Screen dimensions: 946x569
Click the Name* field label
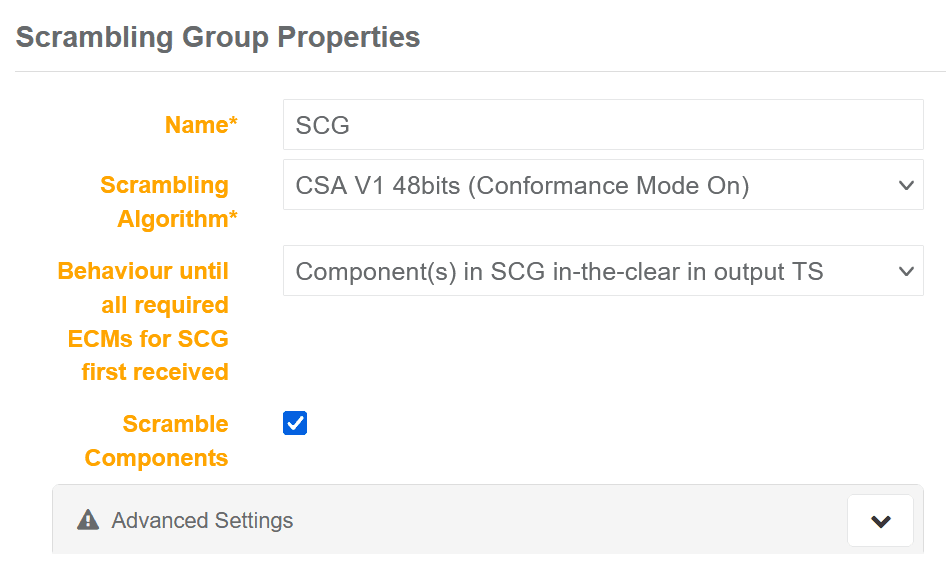pos(201,125)
